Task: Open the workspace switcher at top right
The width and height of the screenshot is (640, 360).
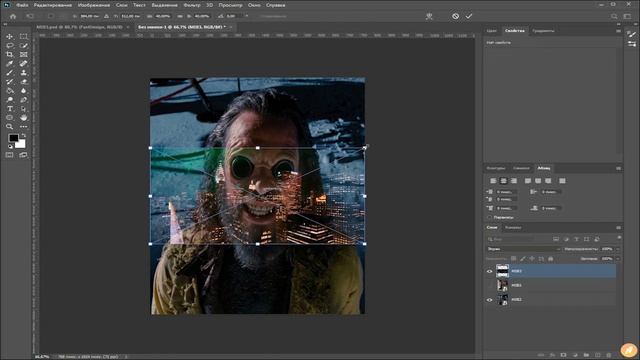Action: tap(627, 16)
